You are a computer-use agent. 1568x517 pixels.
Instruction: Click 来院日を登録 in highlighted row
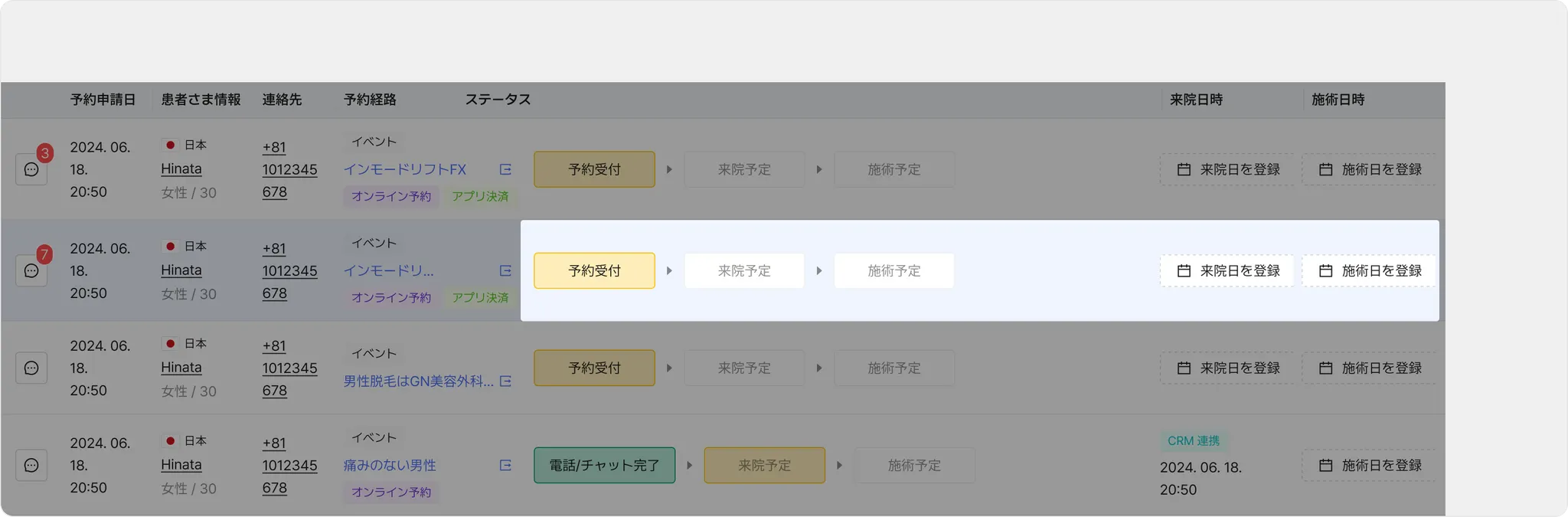click(x=1227, y=270)
